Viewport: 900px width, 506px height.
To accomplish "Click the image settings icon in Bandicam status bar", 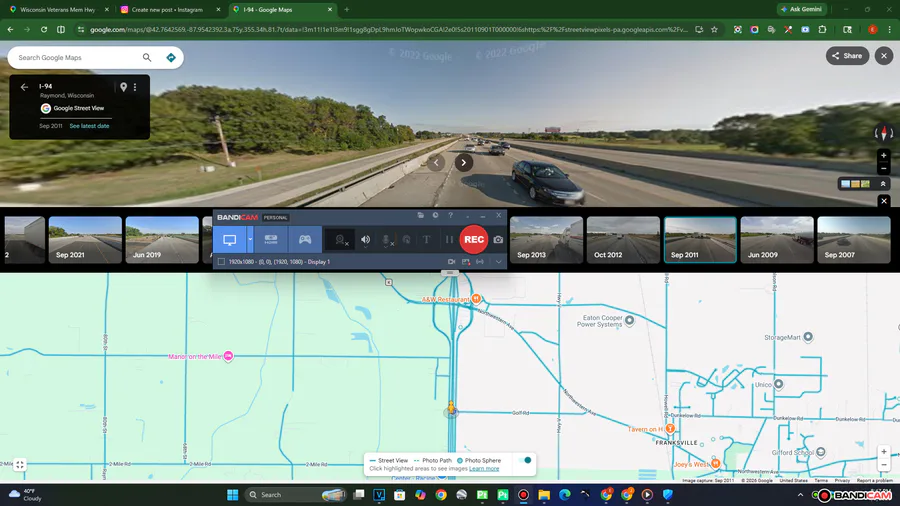I will click(465, 262).
